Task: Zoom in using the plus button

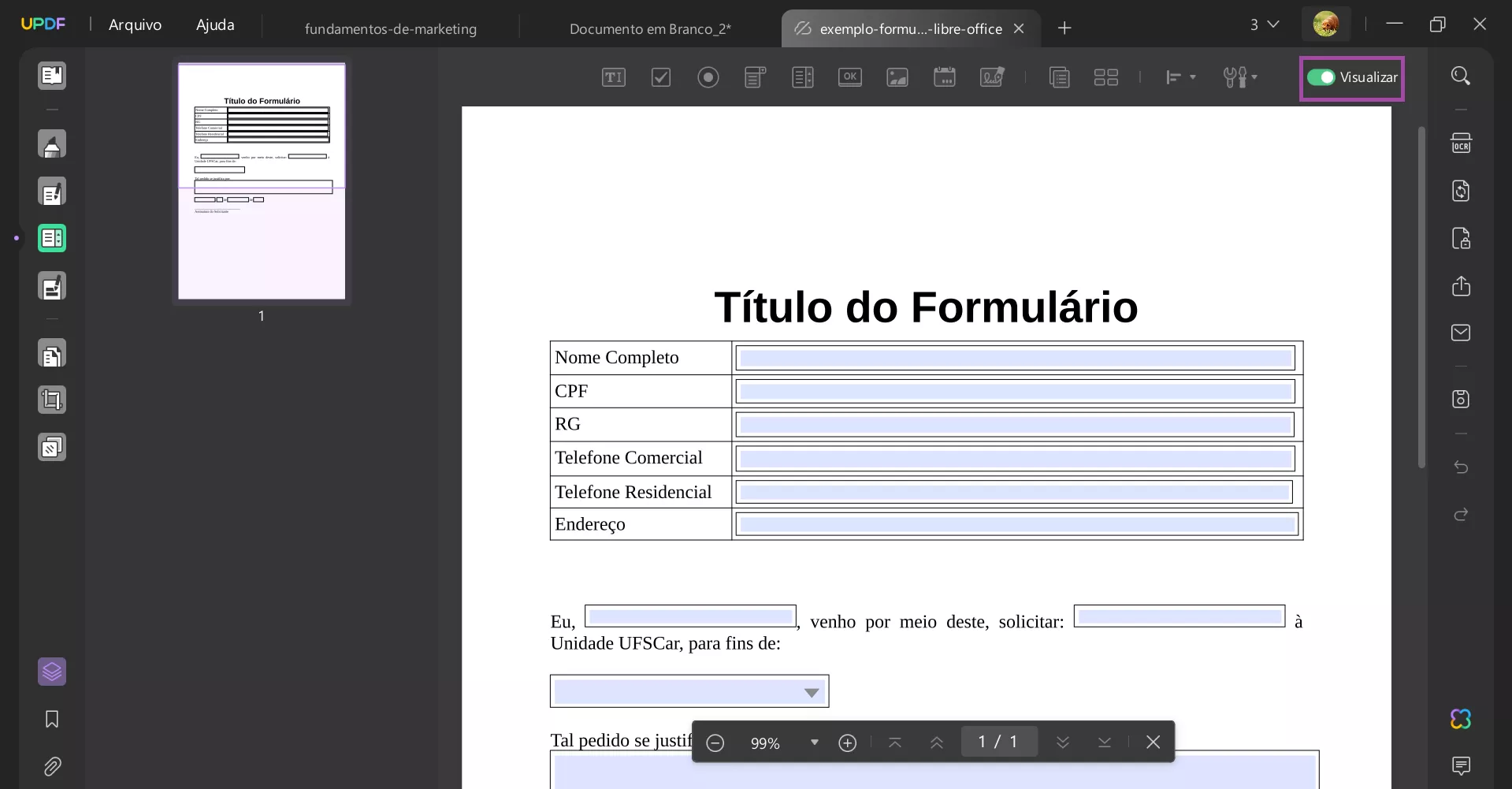Action: pyautogui.click(x=847, y=742)
